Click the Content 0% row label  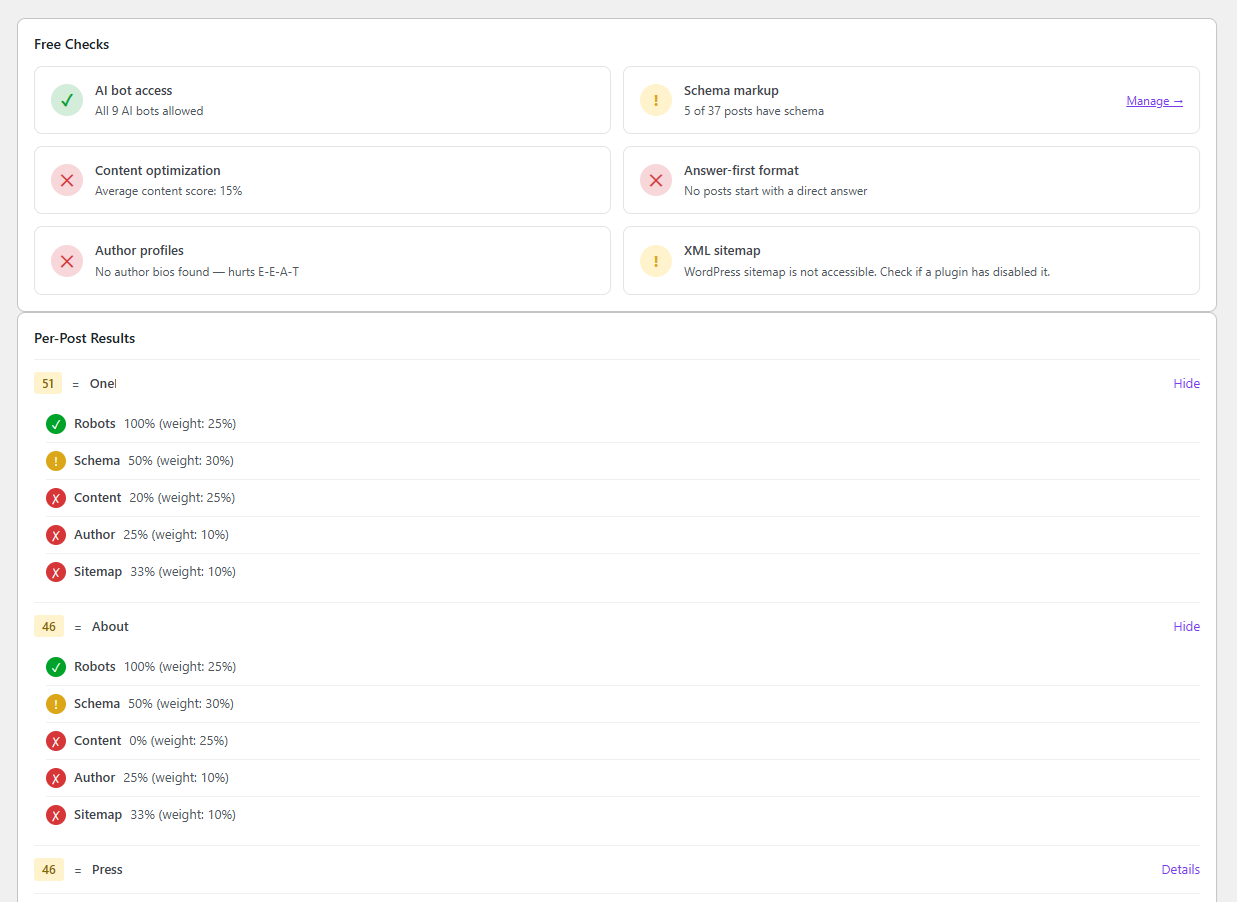[x=98, y=741]
